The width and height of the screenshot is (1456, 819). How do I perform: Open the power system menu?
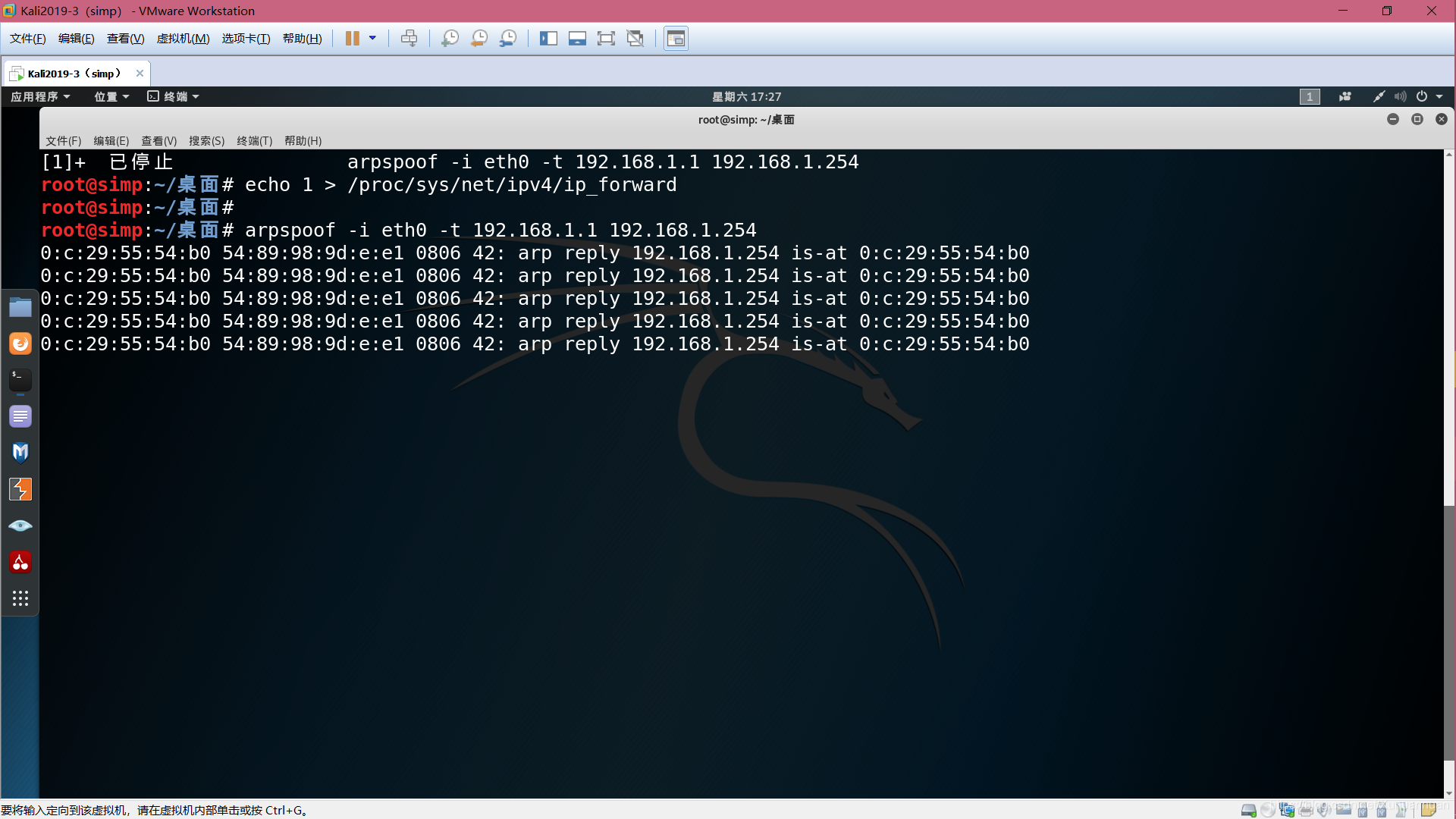1429,96
